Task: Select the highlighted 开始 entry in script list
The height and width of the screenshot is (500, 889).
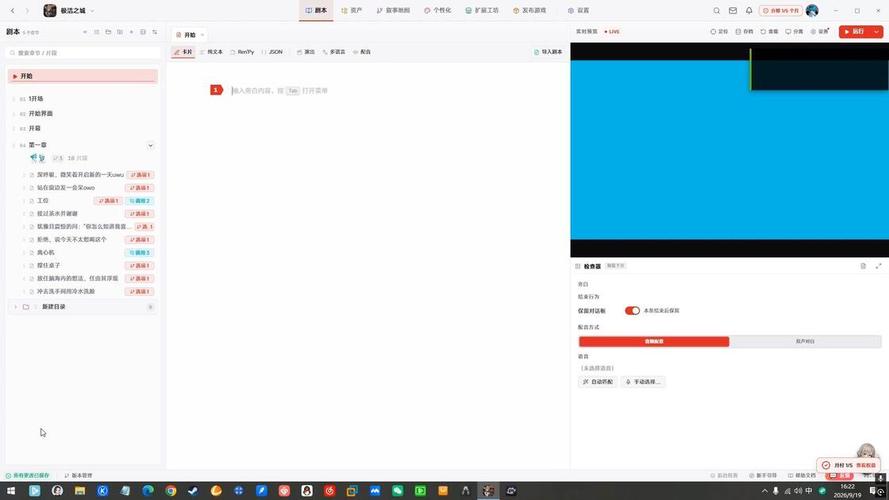Action: (x=83, y=76)
